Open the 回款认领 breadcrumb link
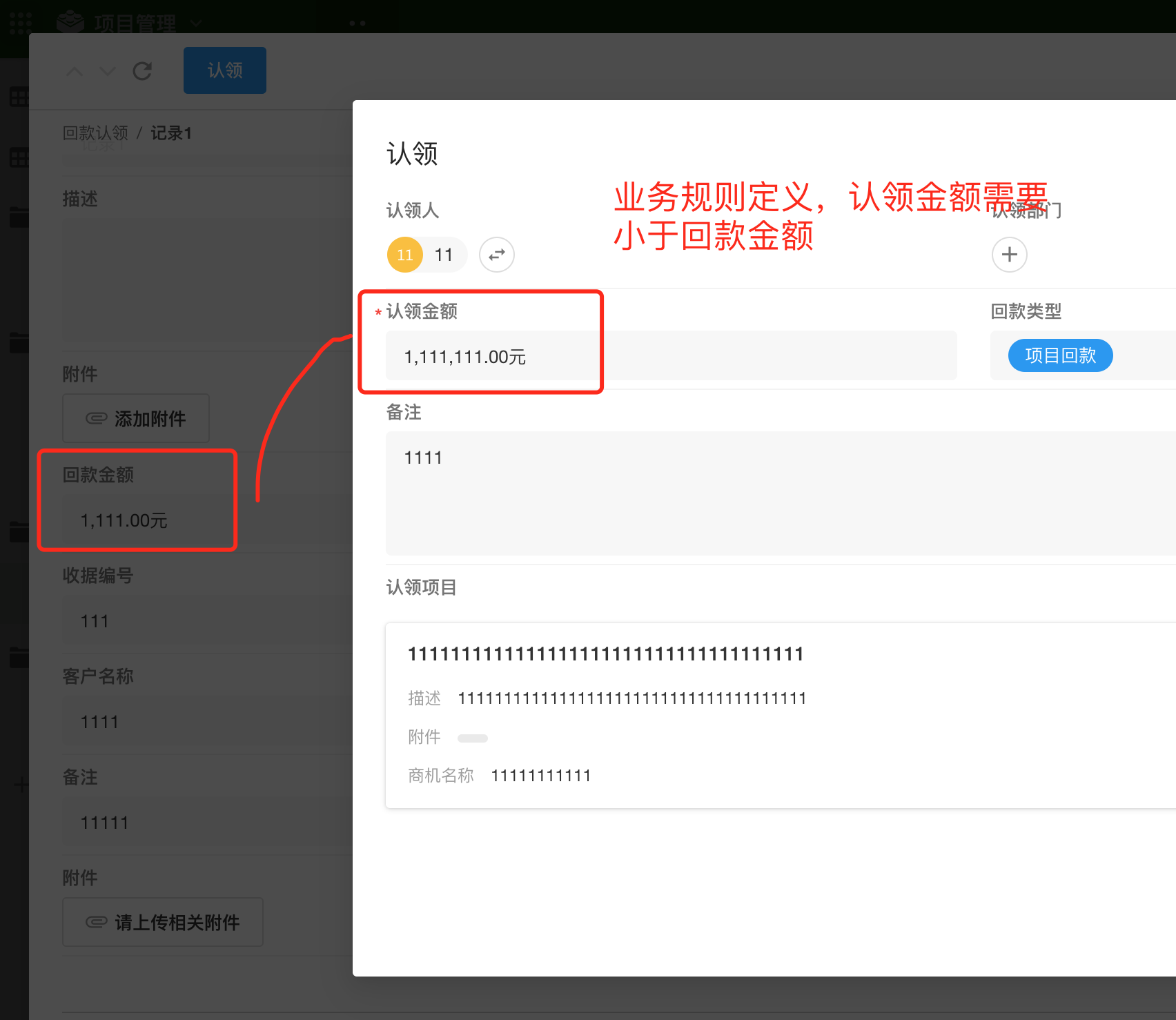Viewport: 1176px width, 1020px height. pos(95,133)
